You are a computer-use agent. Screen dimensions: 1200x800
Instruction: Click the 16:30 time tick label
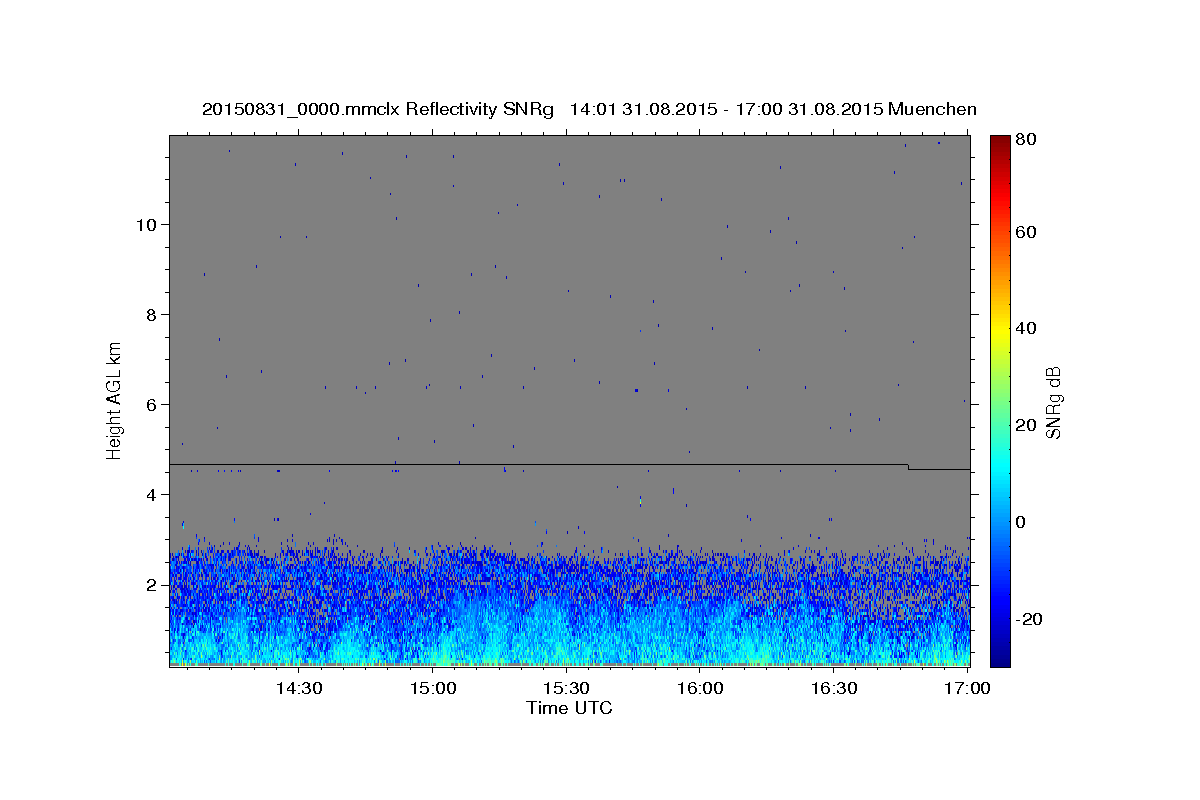(x=834, y=688)
